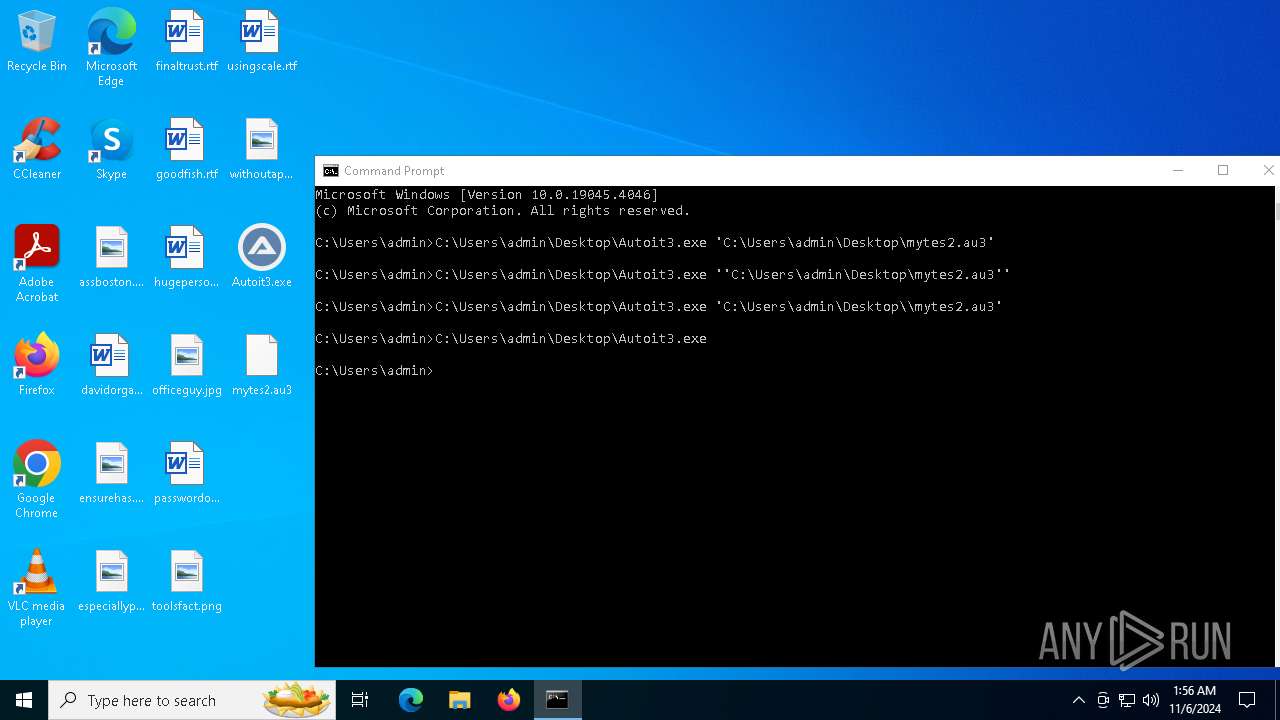Select the mytes2.au3 script file icon

coord(261,366)
